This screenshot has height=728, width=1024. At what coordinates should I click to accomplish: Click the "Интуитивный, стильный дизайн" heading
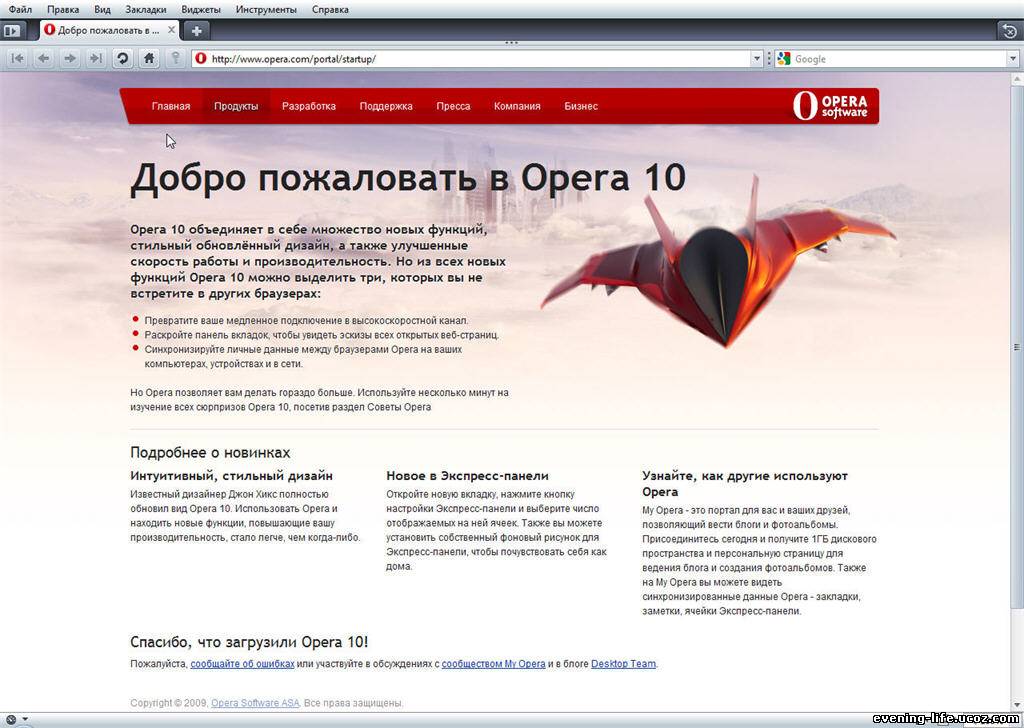[x=232, y=476]
